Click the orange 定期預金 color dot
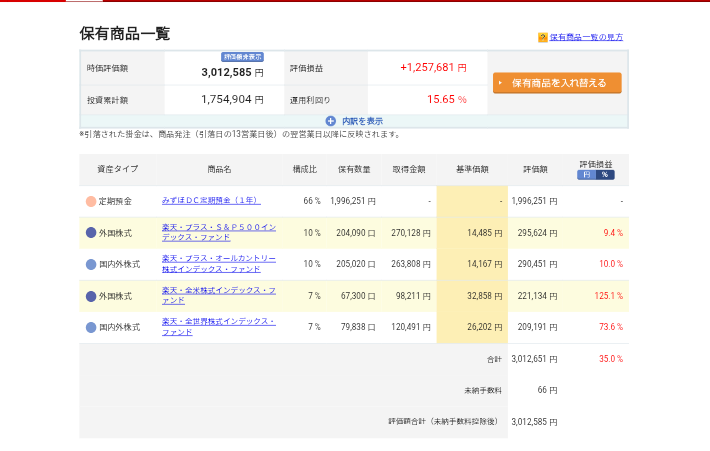Screen dimensions: 710x451 (x=91, y=201)
